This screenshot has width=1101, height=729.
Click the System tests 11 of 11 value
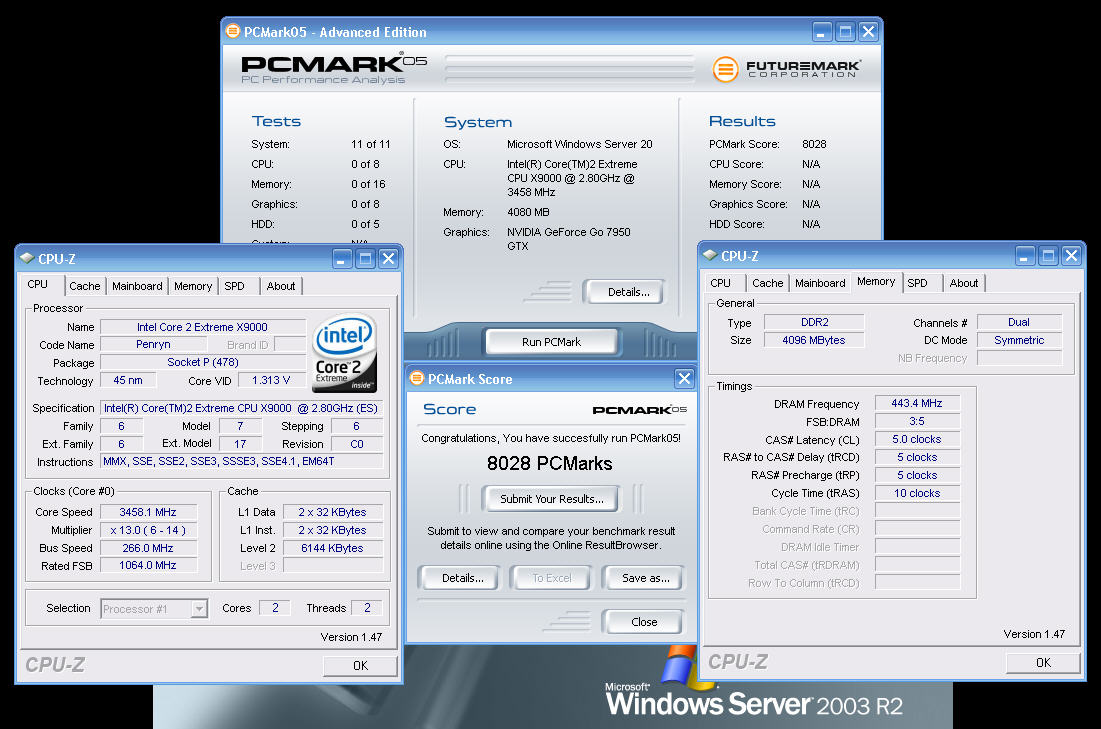click(371, 144)
